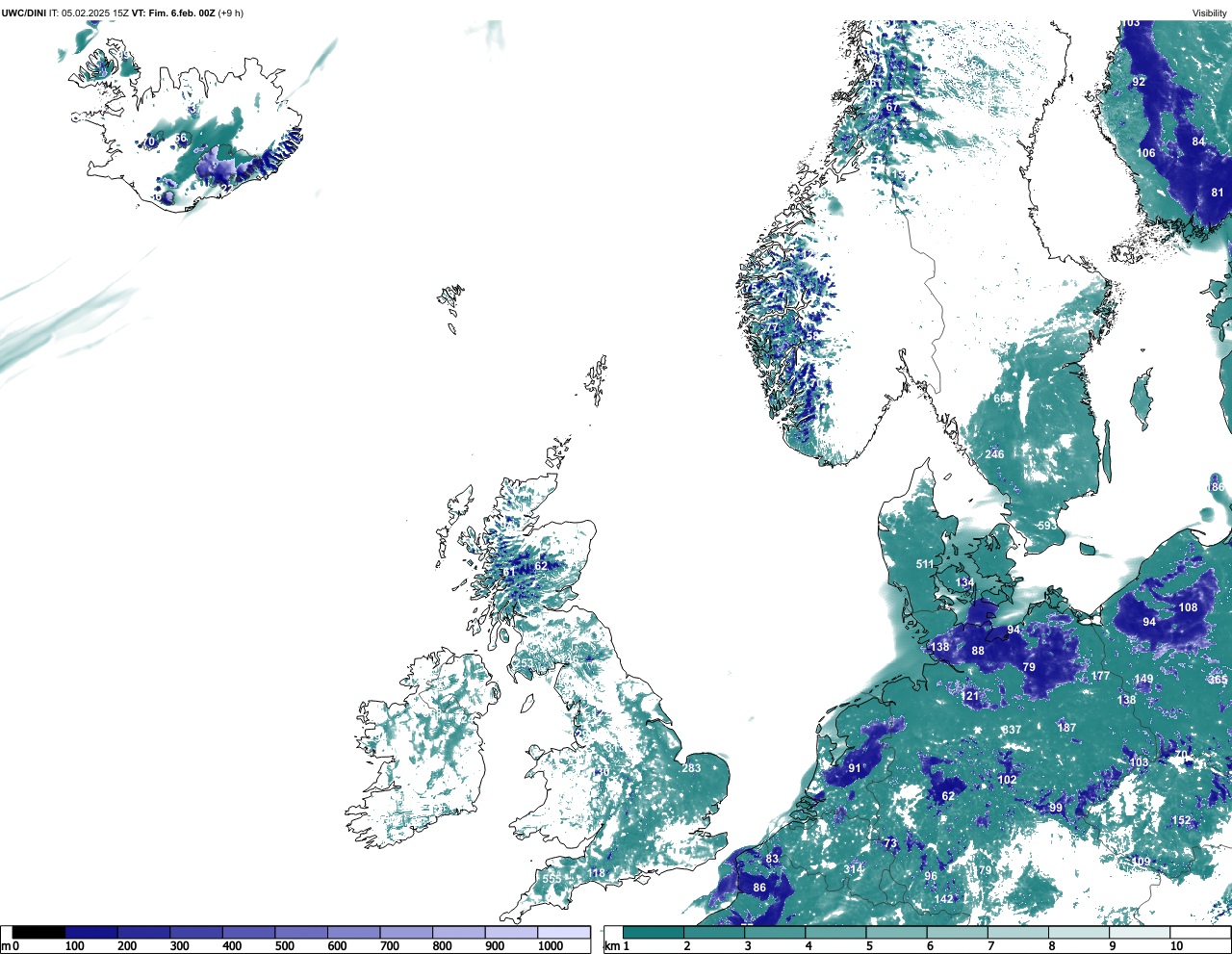
Task: Click the "10" kilometre legend label
Action: pyautogui.click(x=1177, y=947)
